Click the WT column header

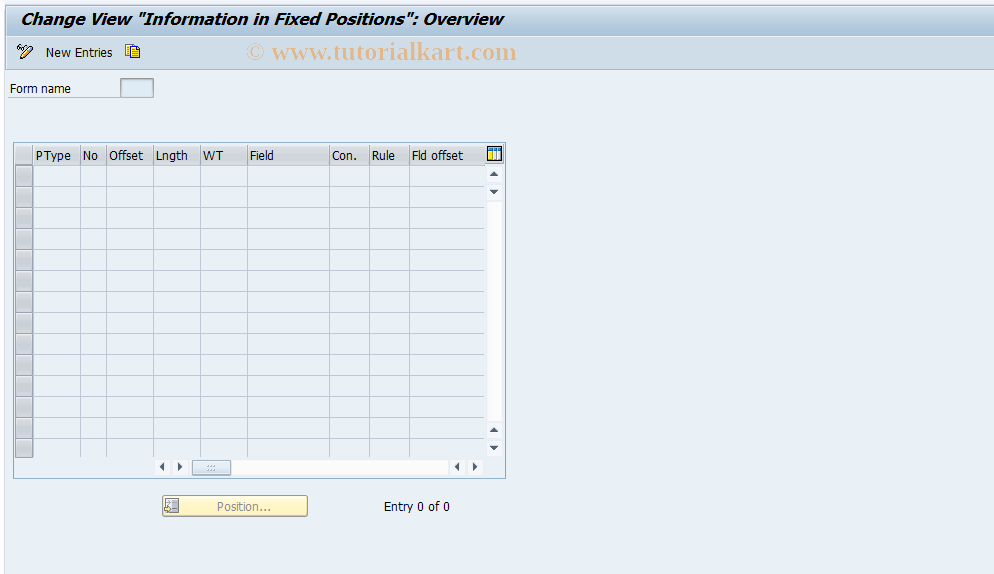[x=223, y=155]
